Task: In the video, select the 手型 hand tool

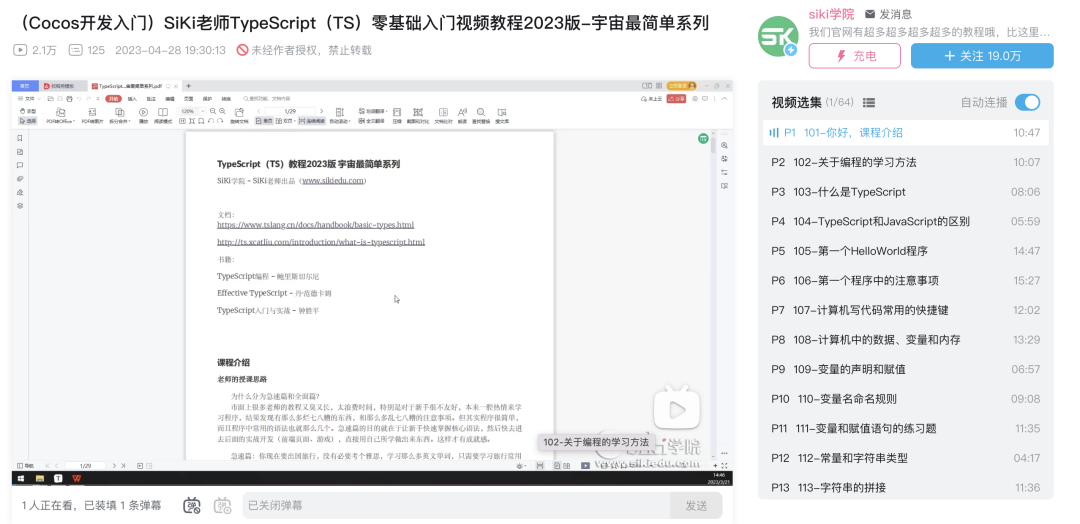Action: click(28, 111)
